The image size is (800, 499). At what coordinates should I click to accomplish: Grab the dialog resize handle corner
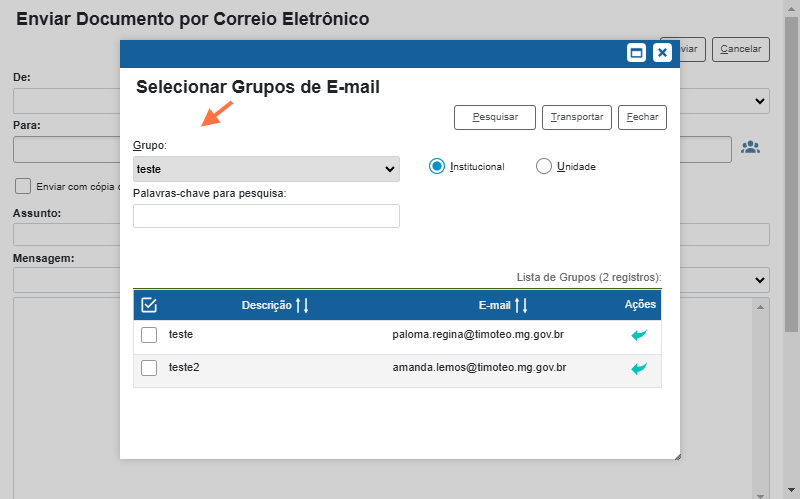(677, 456)
